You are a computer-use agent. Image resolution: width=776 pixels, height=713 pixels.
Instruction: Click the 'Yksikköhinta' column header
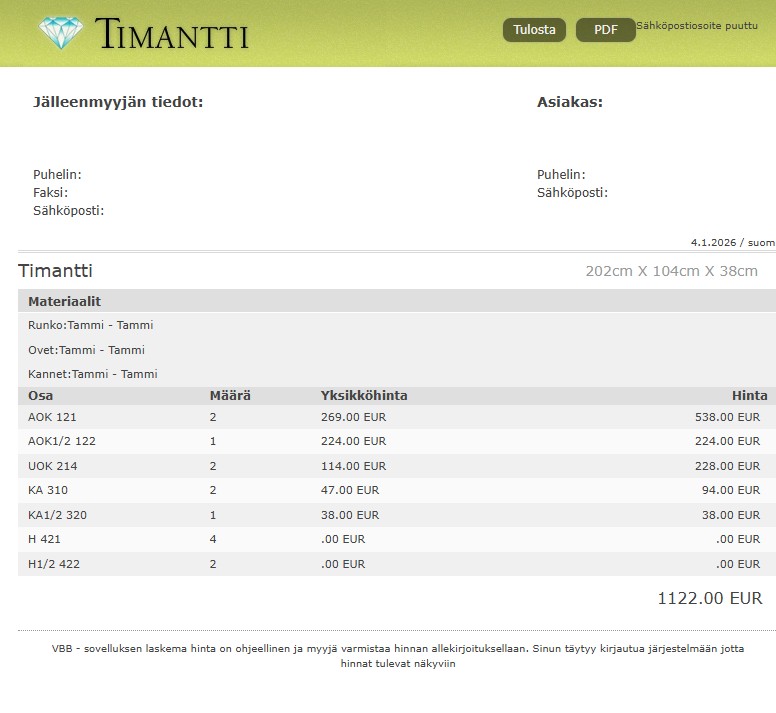tap(364, 396)
